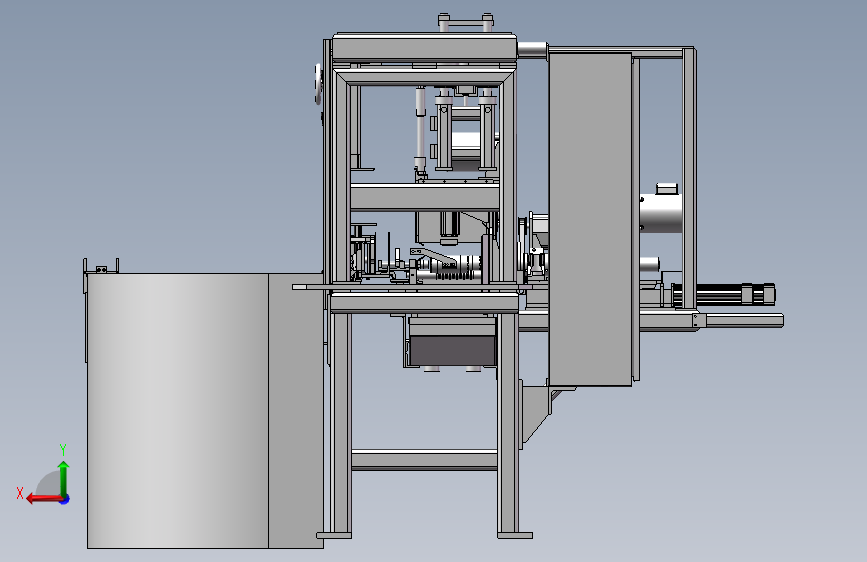
Task: Select the triangular support bracket below guard panel
Action: point(536,413)
